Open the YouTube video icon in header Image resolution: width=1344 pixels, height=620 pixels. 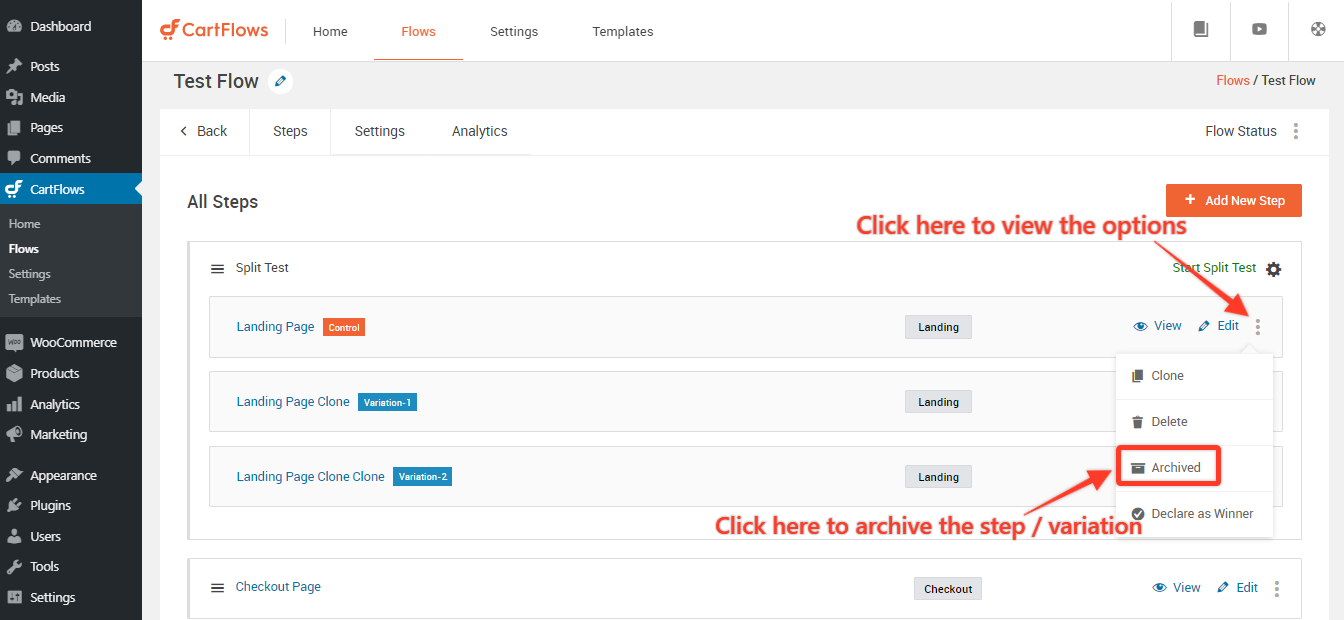1259,30
